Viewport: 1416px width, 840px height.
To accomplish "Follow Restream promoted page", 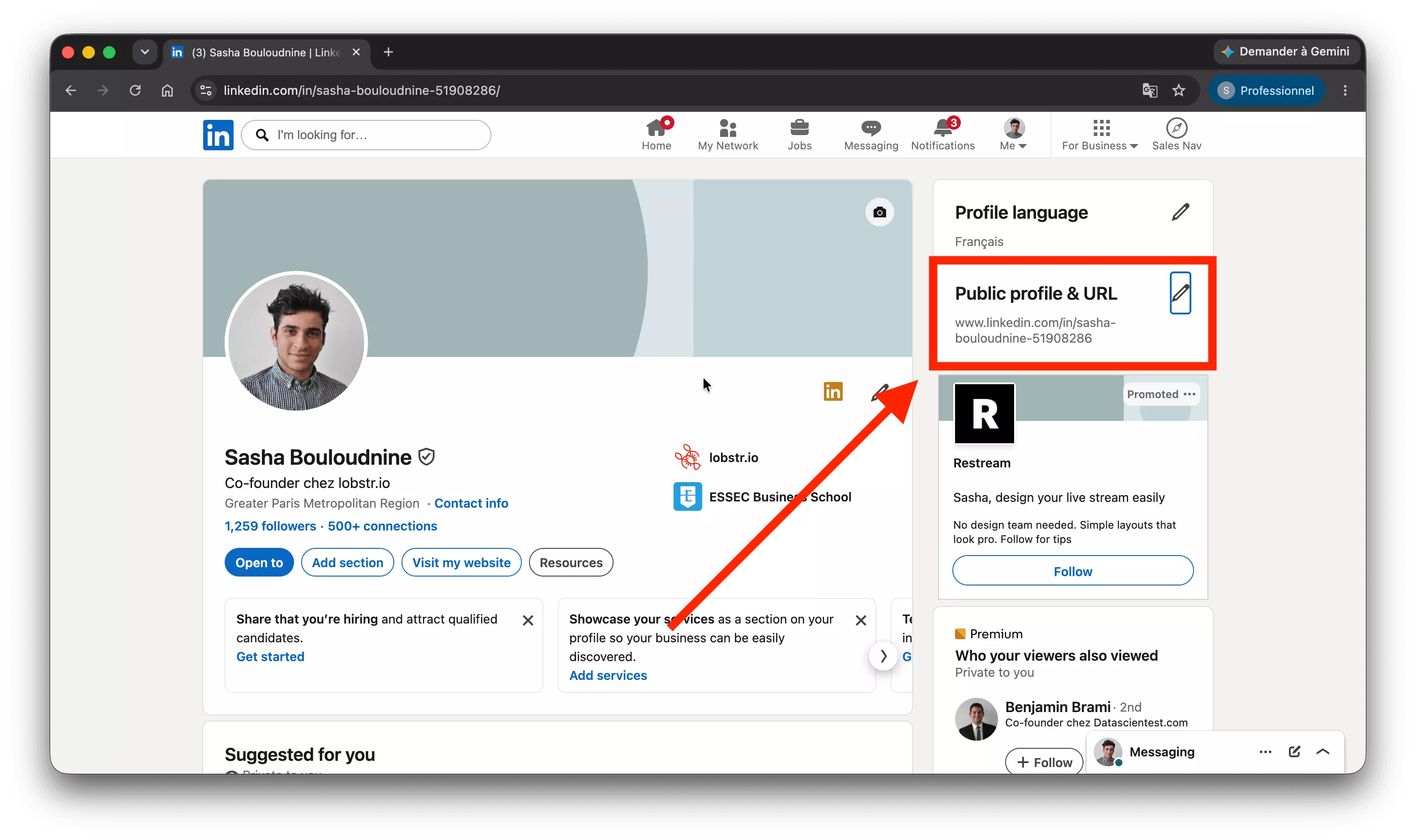I will pyautogui.click(x=1072, y=571).
